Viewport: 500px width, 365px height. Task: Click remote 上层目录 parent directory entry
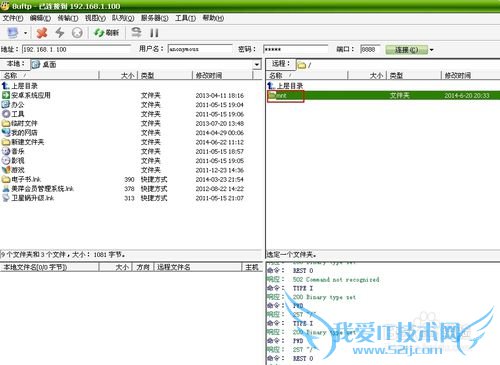[x=285, y=86]
